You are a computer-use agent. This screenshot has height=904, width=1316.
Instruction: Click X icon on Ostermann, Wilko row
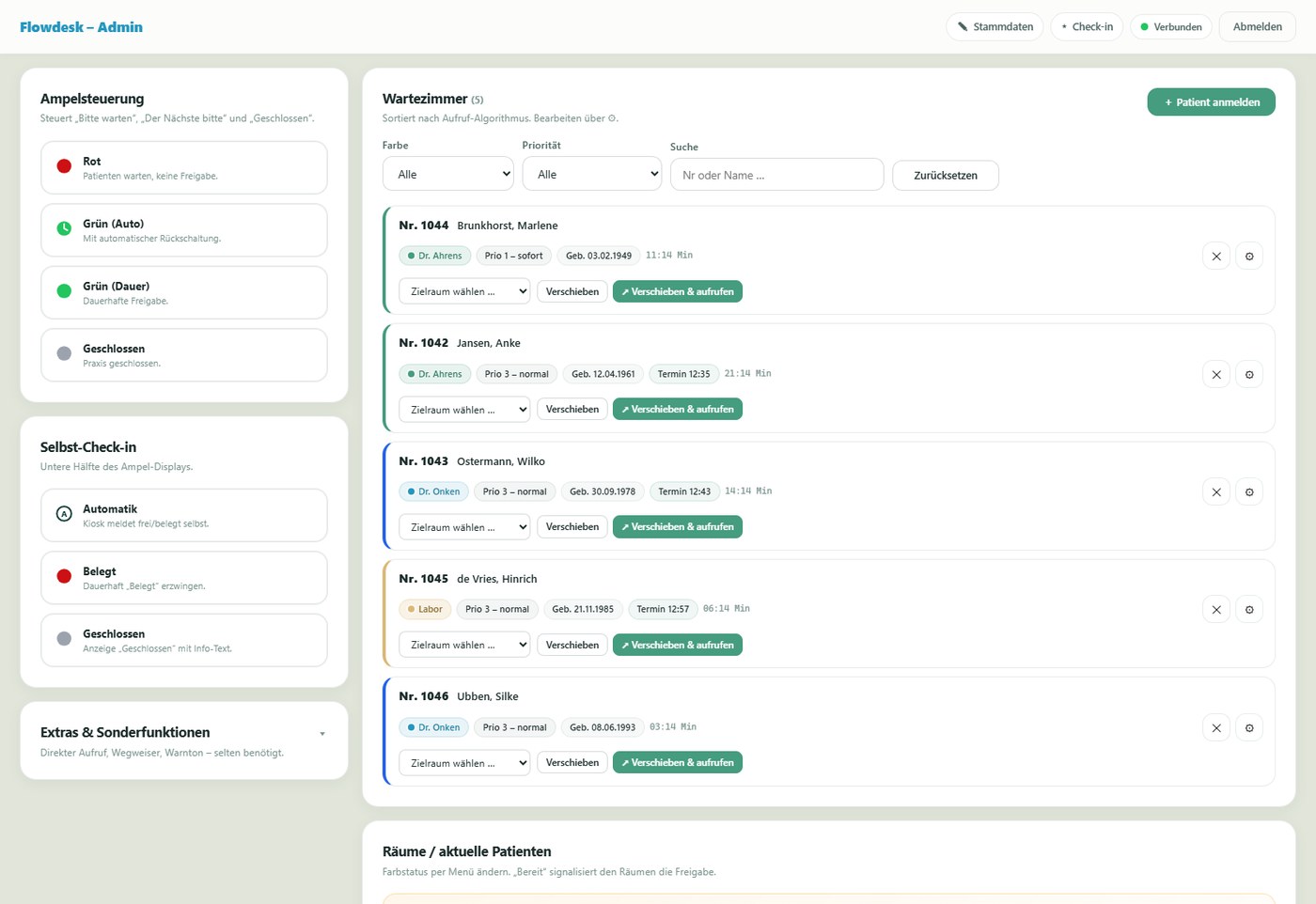1216,492
